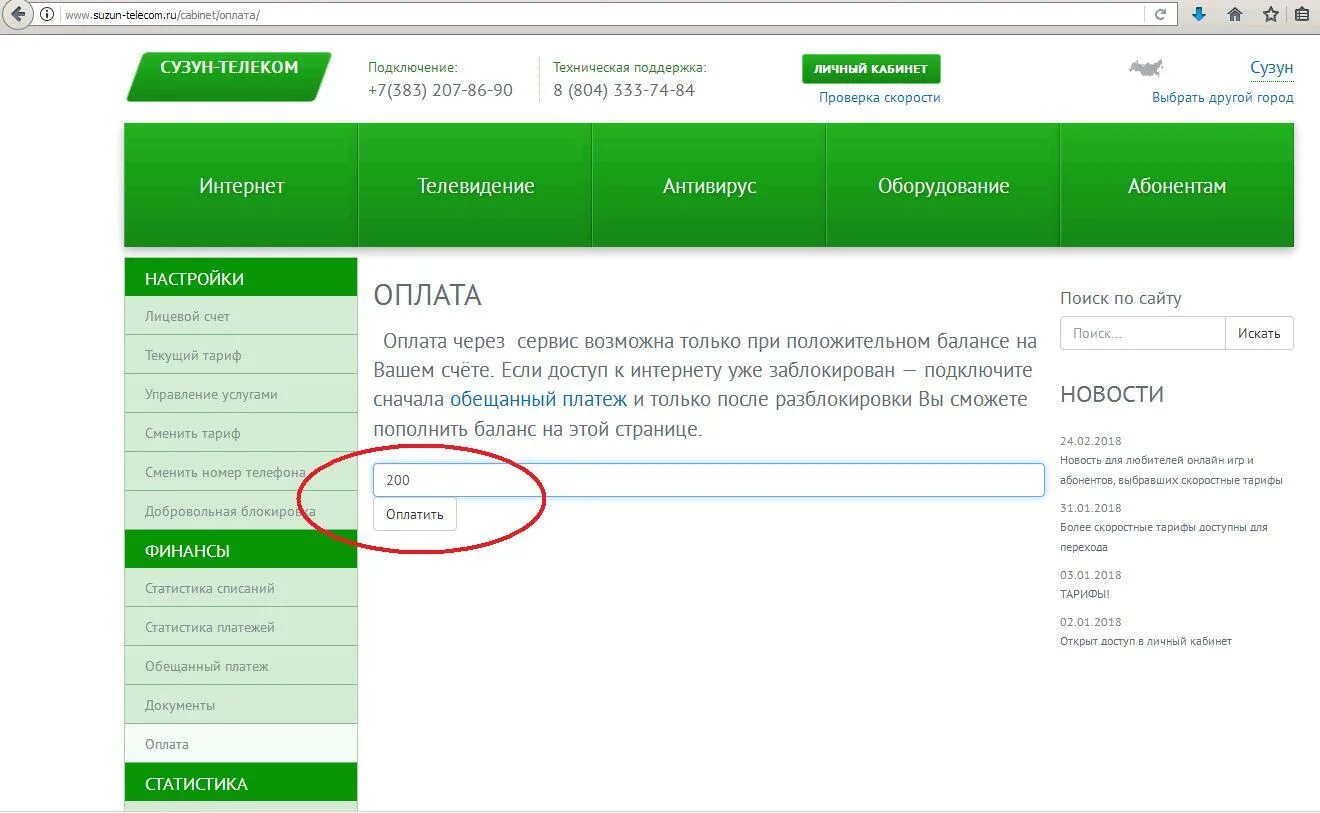
Task: Open the Телевидение menu section
Action: [475, 185]
